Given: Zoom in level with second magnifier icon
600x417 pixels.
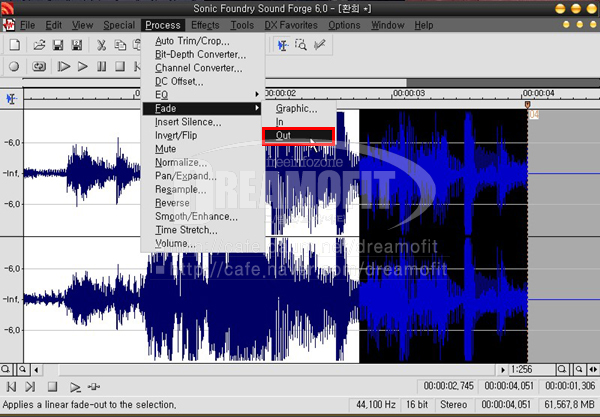Looking at the screenshot, I should coord(23,370).
